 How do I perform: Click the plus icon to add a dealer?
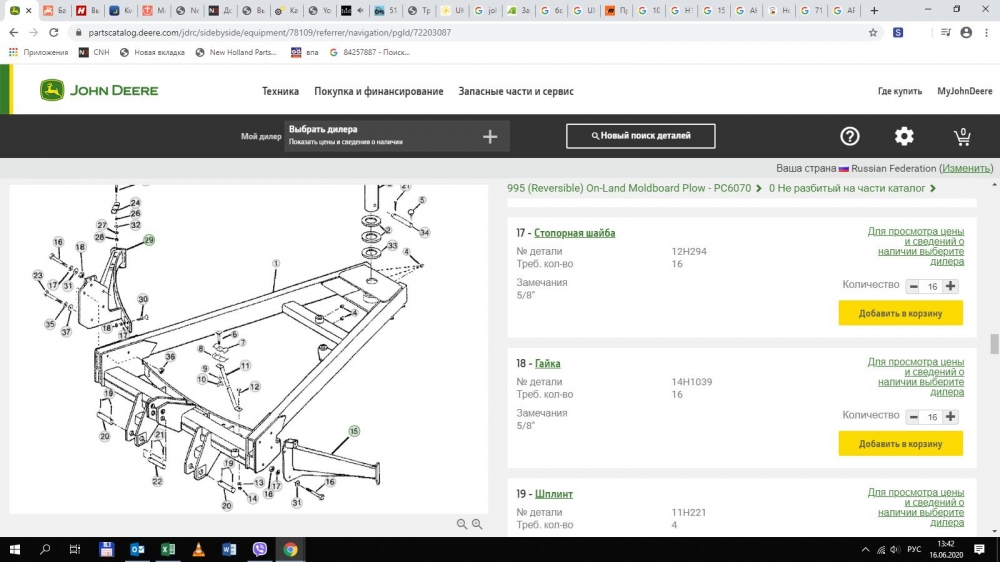(x=490, y=137)
